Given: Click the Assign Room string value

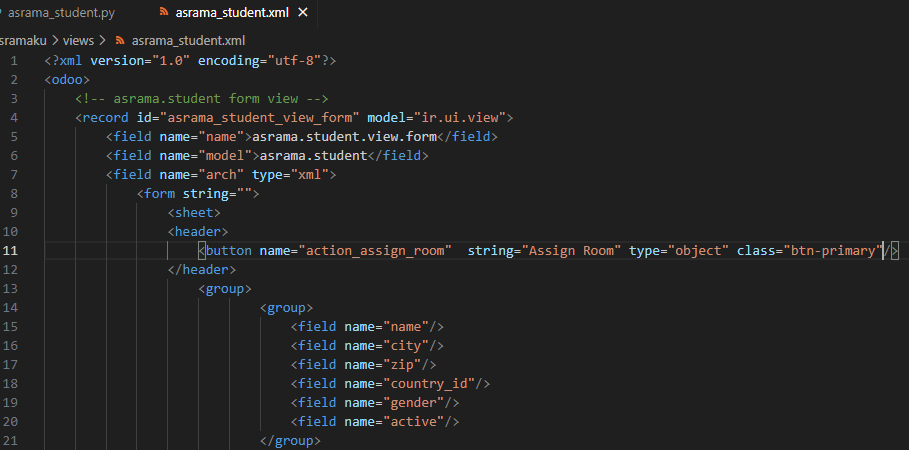Looking at the screenshot, I should (572, 251).
